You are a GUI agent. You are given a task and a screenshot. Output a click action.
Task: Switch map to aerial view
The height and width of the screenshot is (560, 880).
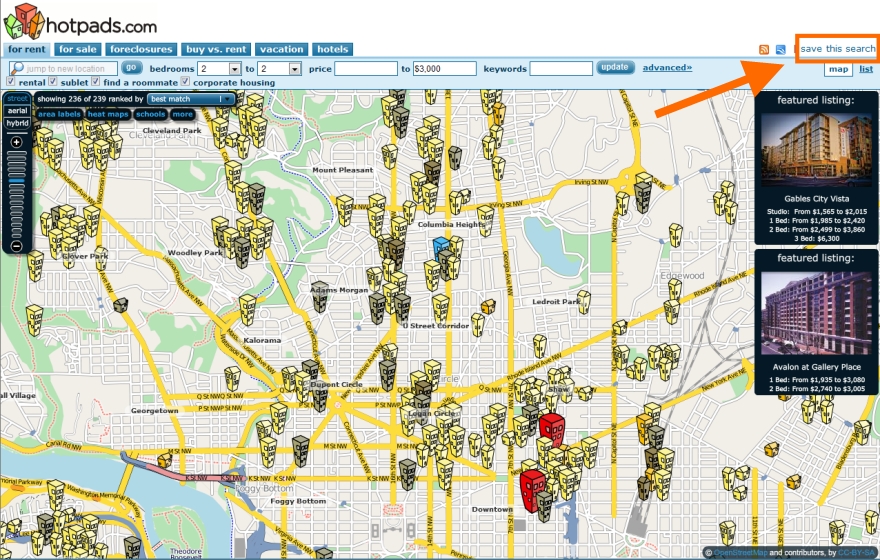(x=17, y=111)
